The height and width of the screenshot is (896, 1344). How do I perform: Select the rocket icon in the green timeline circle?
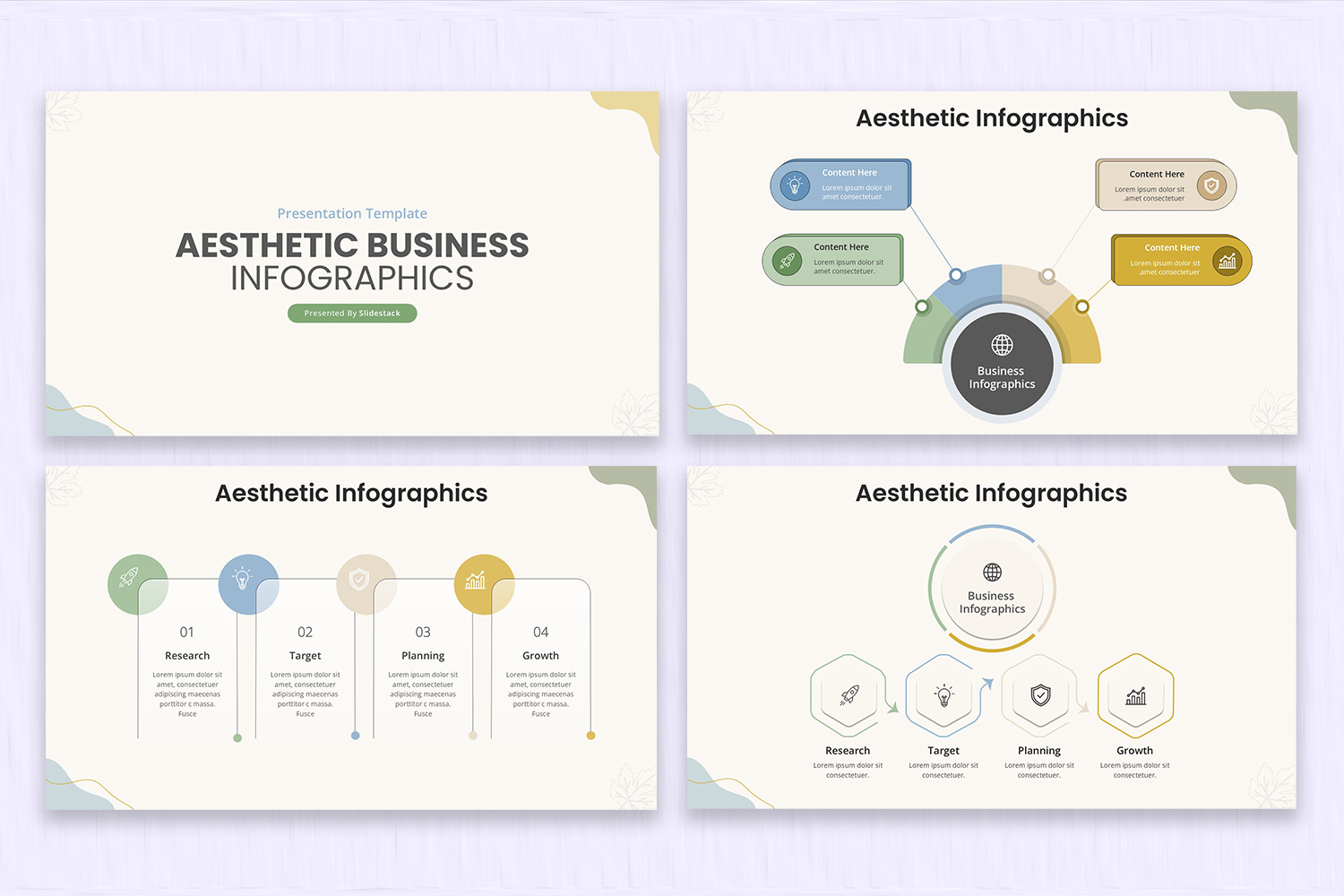click(x=129, y=577)
